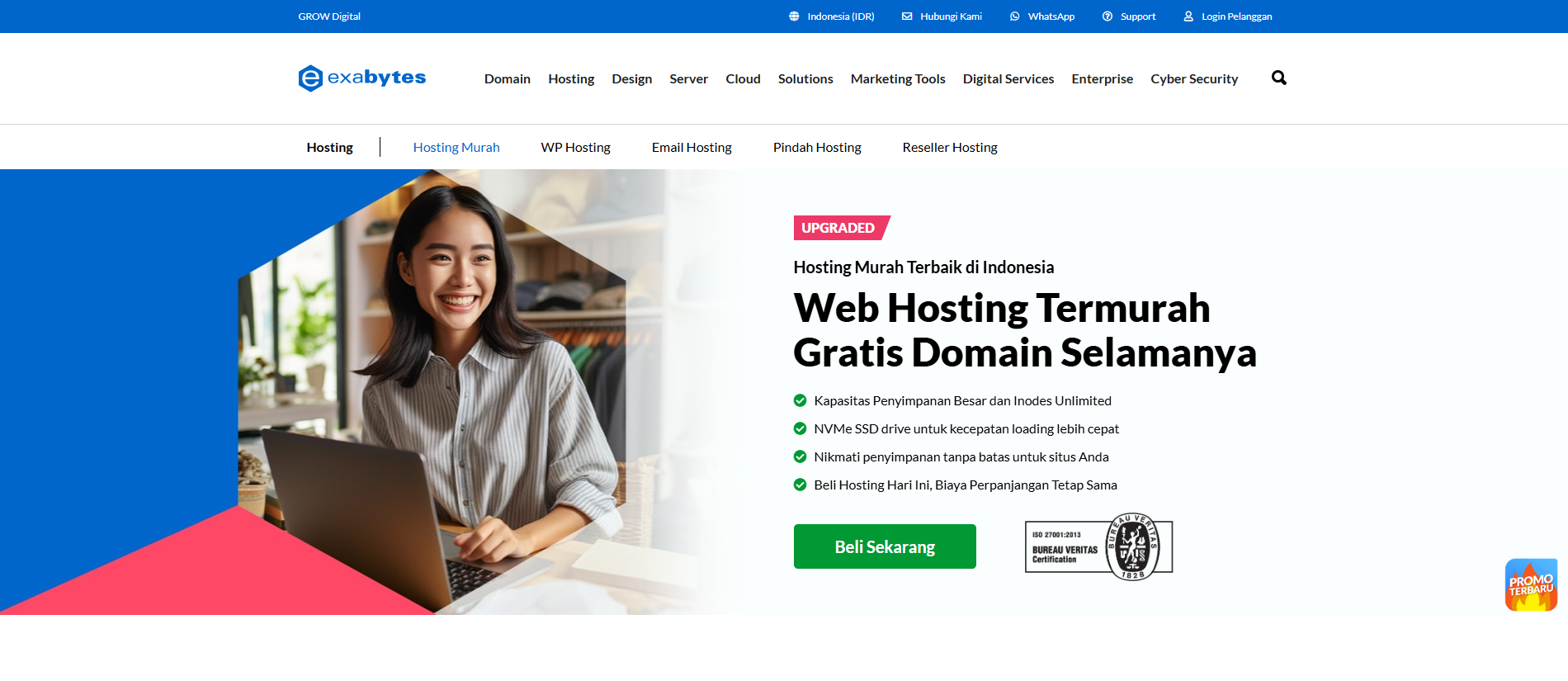Open the Cyber Security menu

pyautogui.click(x=1194, y=78)
